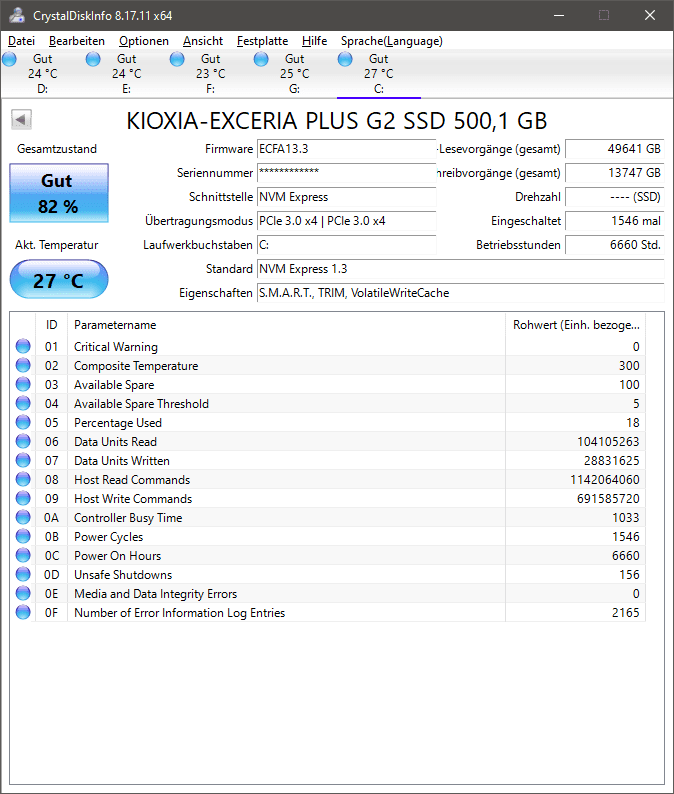Click status orb for Host Write Commands row
Viewport: 674px width, 794px height.
pyautogui.click(x=23, y=498)
